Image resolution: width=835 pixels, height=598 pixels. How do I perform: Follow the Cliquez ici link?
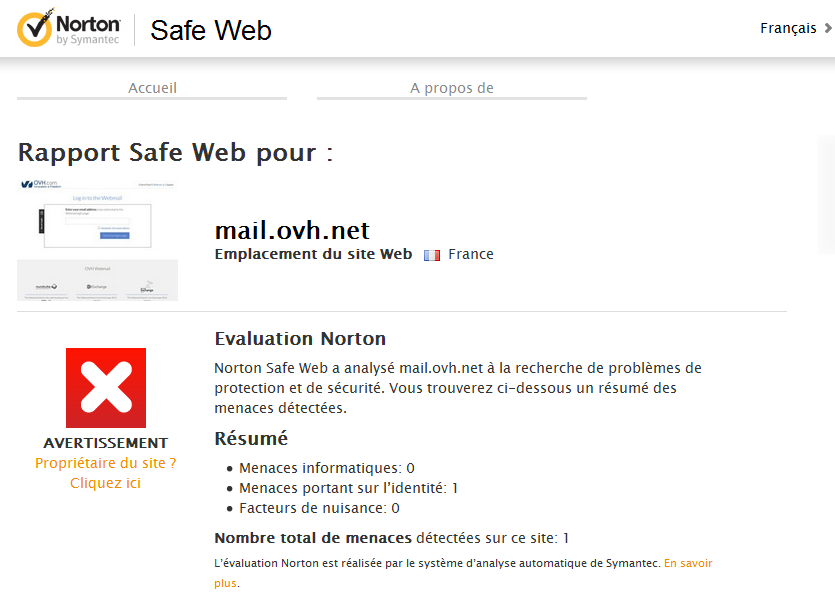tap(106, 483)
